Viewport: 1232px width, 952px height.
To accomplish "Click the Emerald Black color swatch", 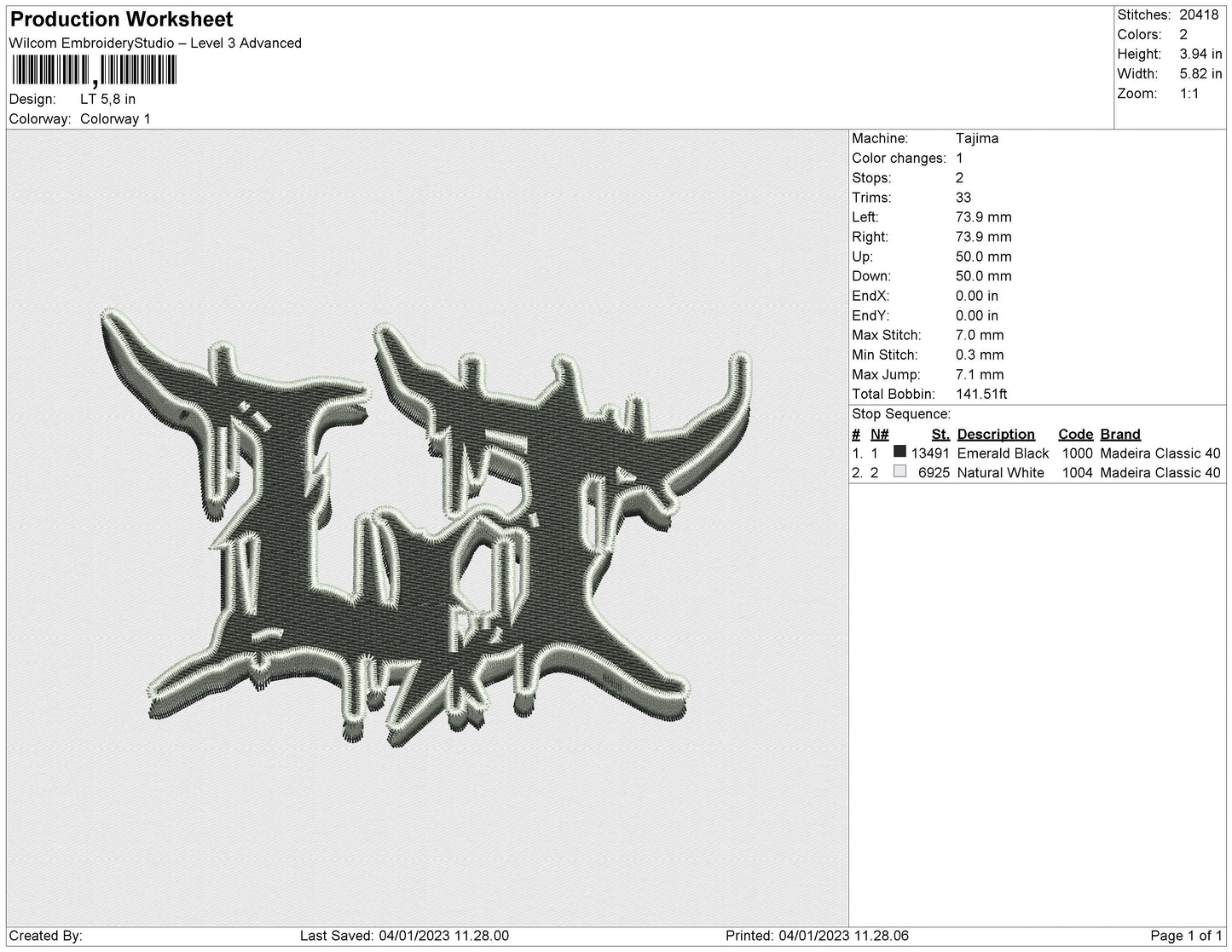I will [x=899, y=452].
